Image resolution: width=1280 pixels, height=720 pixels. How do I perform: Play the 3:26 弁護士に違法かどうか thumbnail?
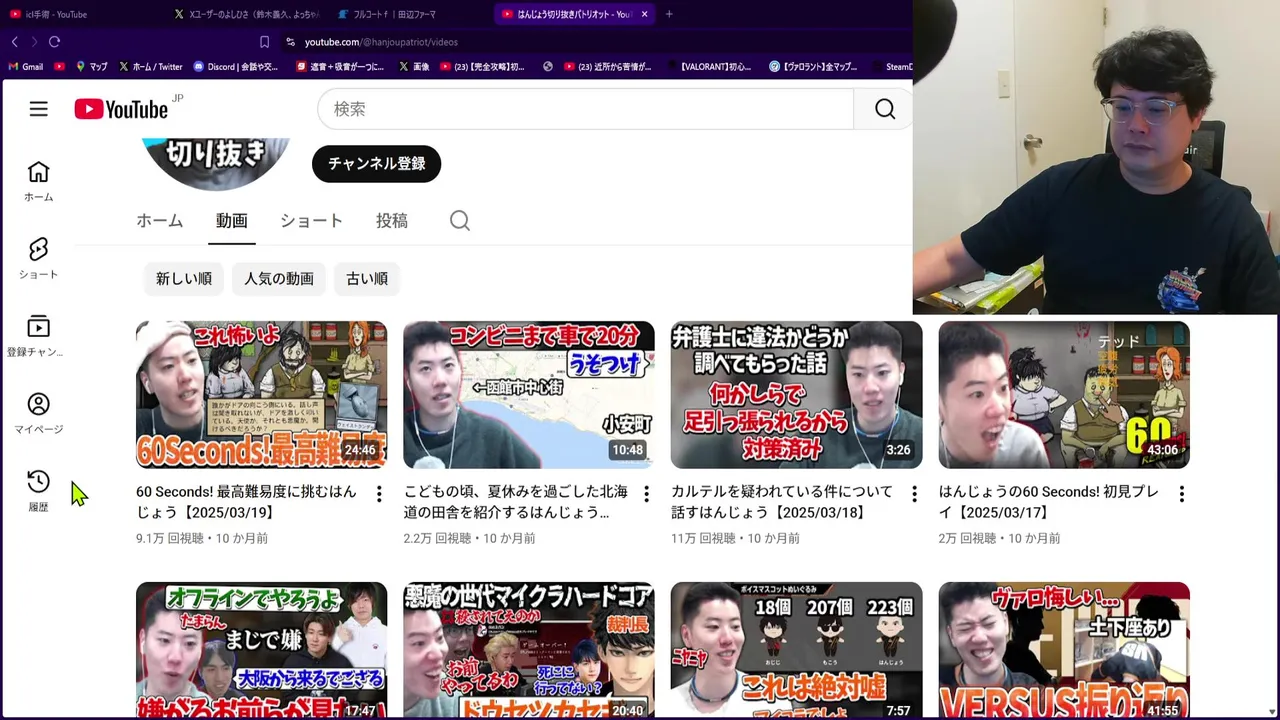click(796, 394)
